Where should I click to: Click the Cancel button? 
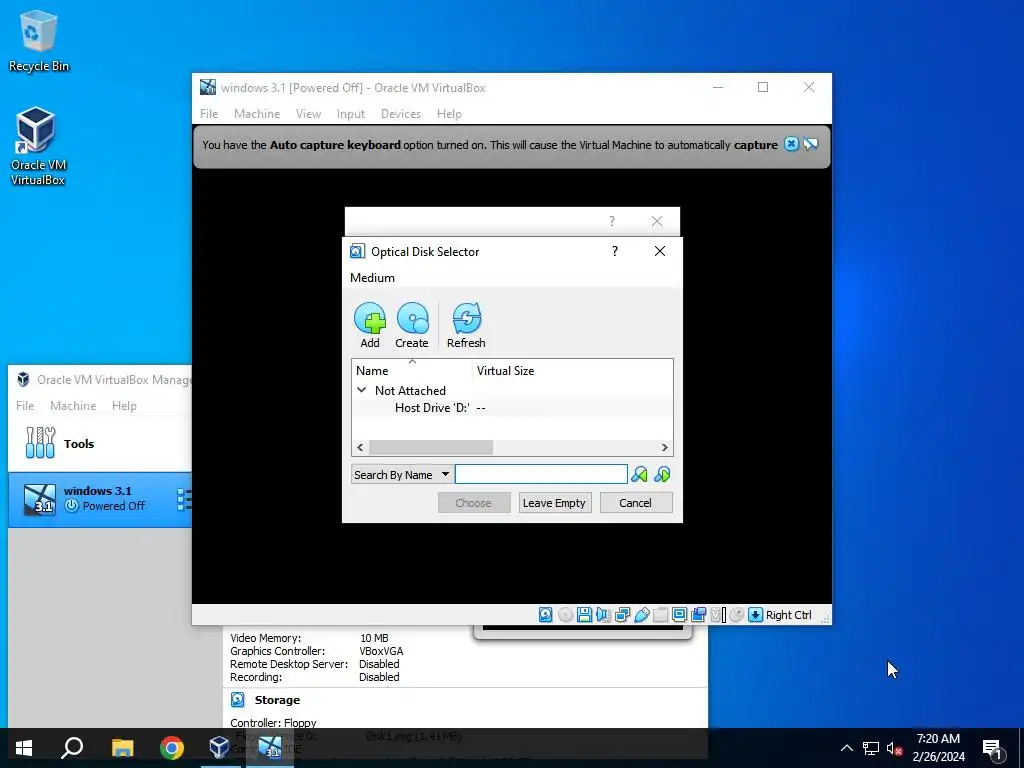tap(635, 503)
